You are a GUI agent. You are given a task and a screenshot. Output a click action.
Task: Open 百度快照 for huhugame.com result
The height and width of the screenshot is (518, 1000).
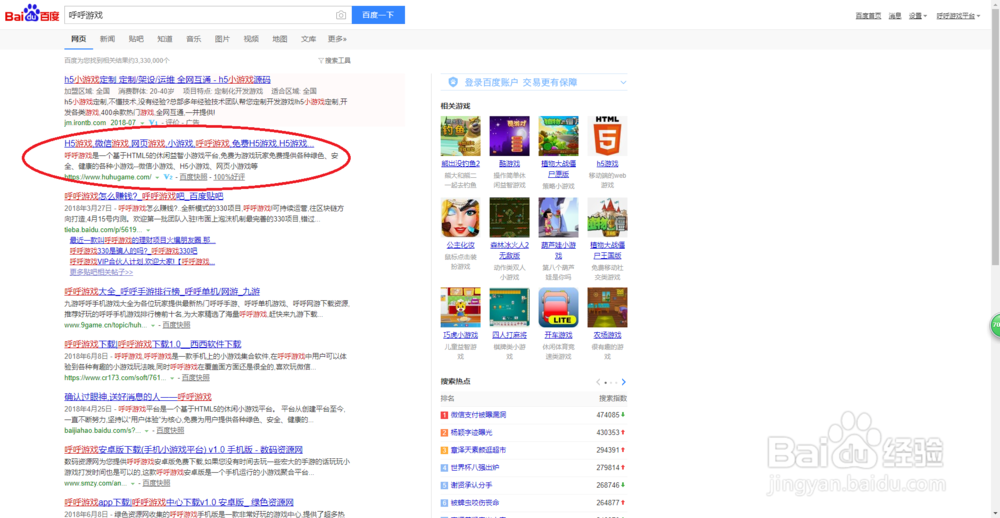coord(193,177)
